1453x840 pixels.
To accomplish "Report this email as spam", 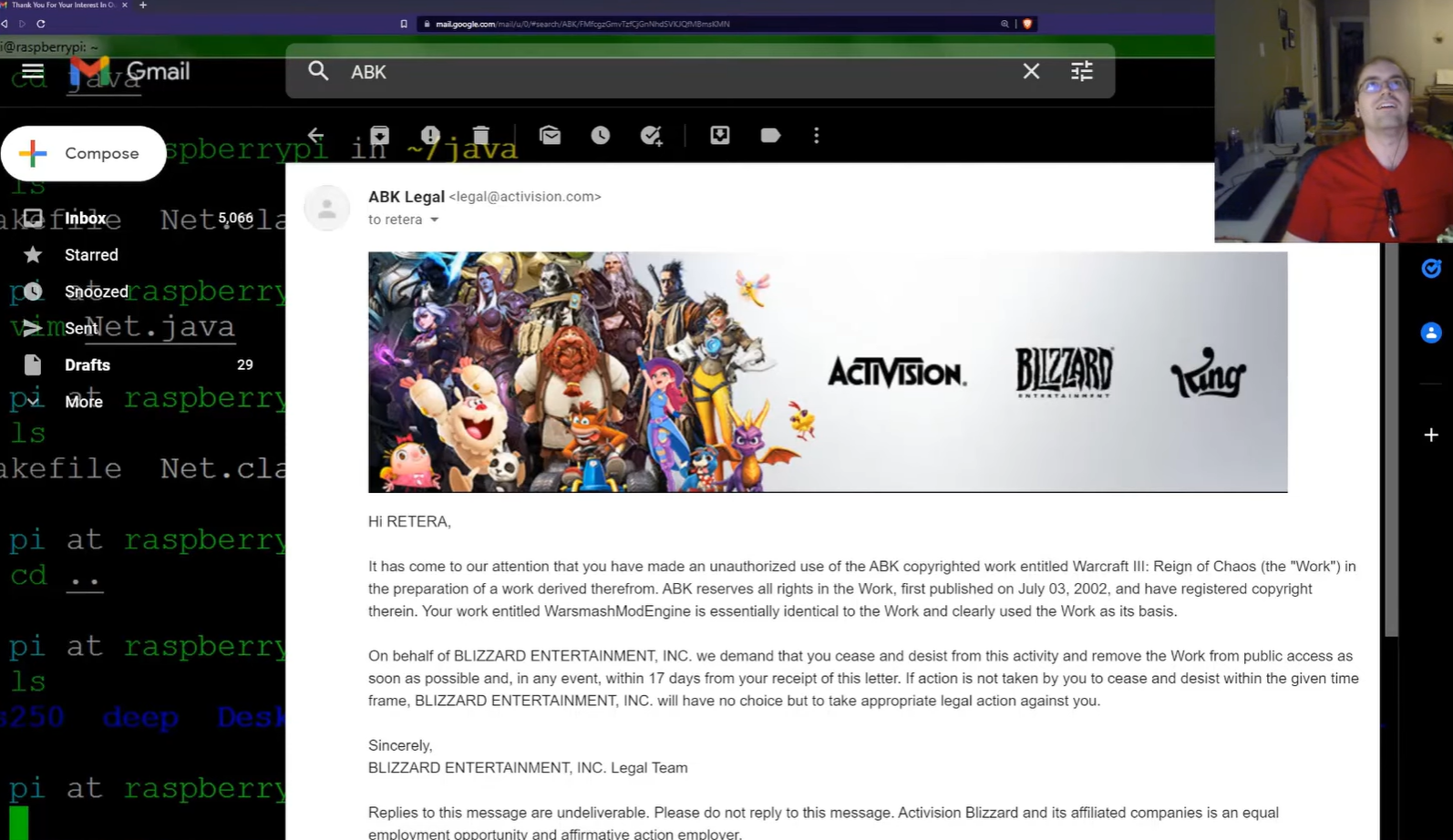I will [430, 136].
